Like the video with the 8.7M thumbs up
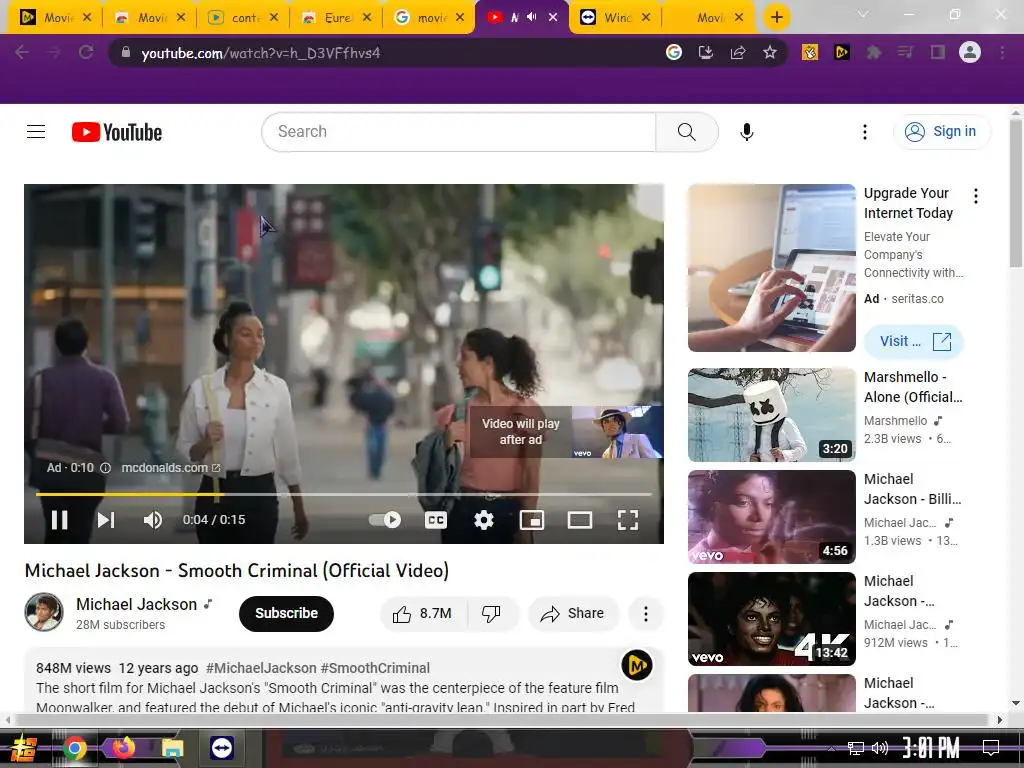 point(423,613)
